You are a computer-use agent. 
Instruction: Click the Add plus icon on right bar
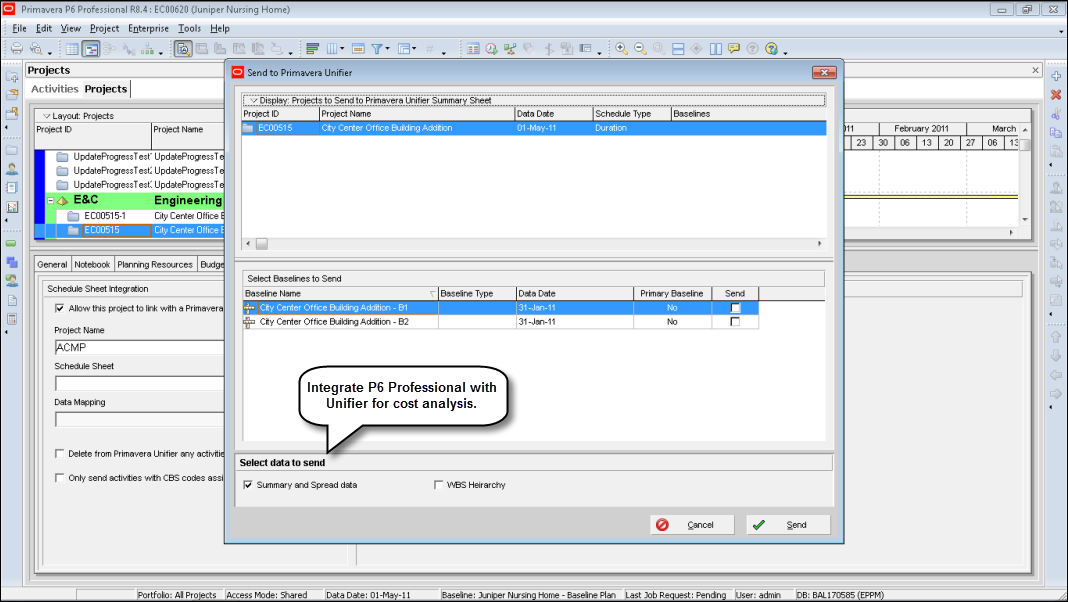(x=1056, y=76)
